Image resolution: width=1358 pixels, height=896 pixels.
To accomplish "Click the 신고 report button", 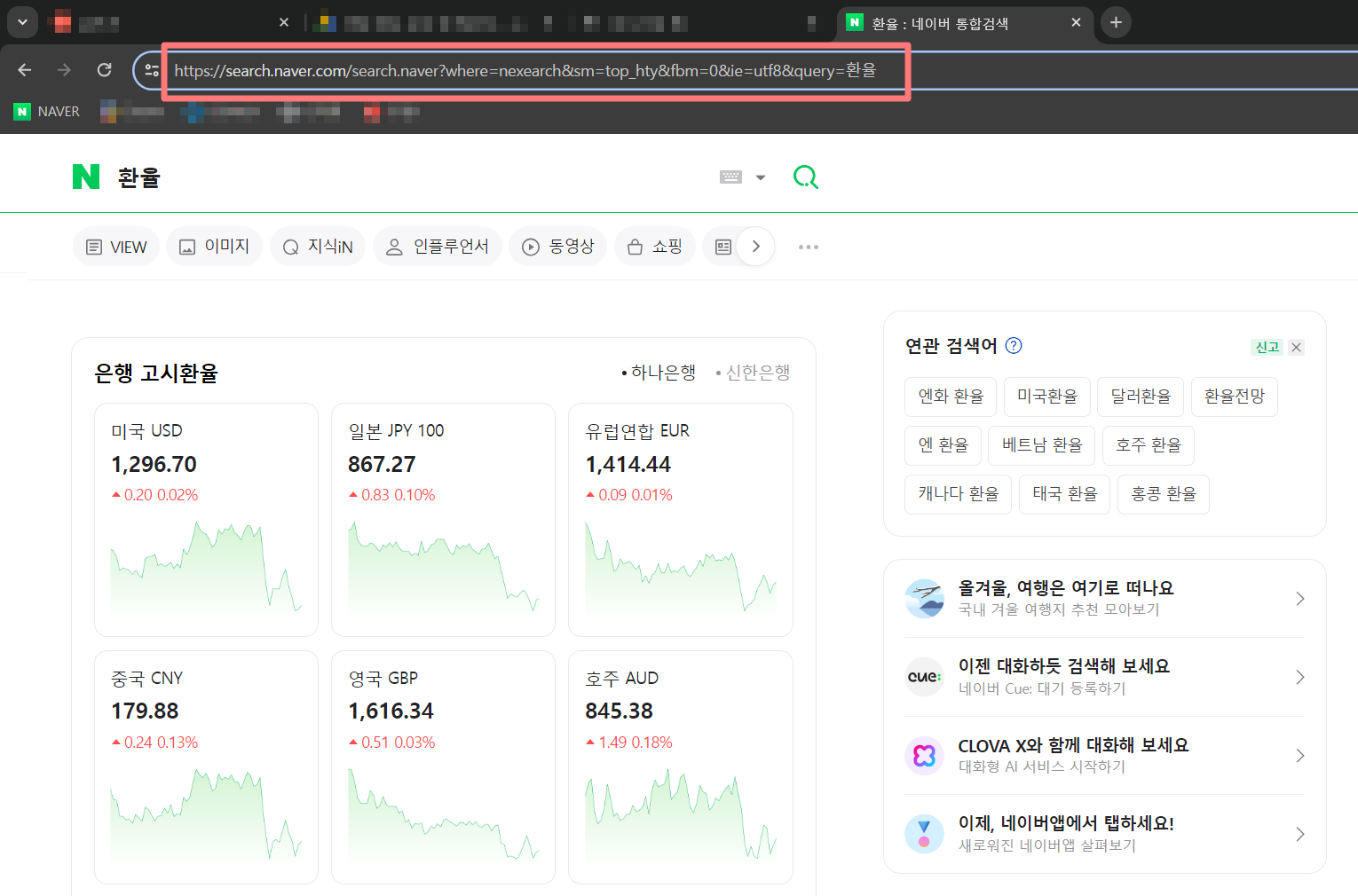I will coord(1267,347).
